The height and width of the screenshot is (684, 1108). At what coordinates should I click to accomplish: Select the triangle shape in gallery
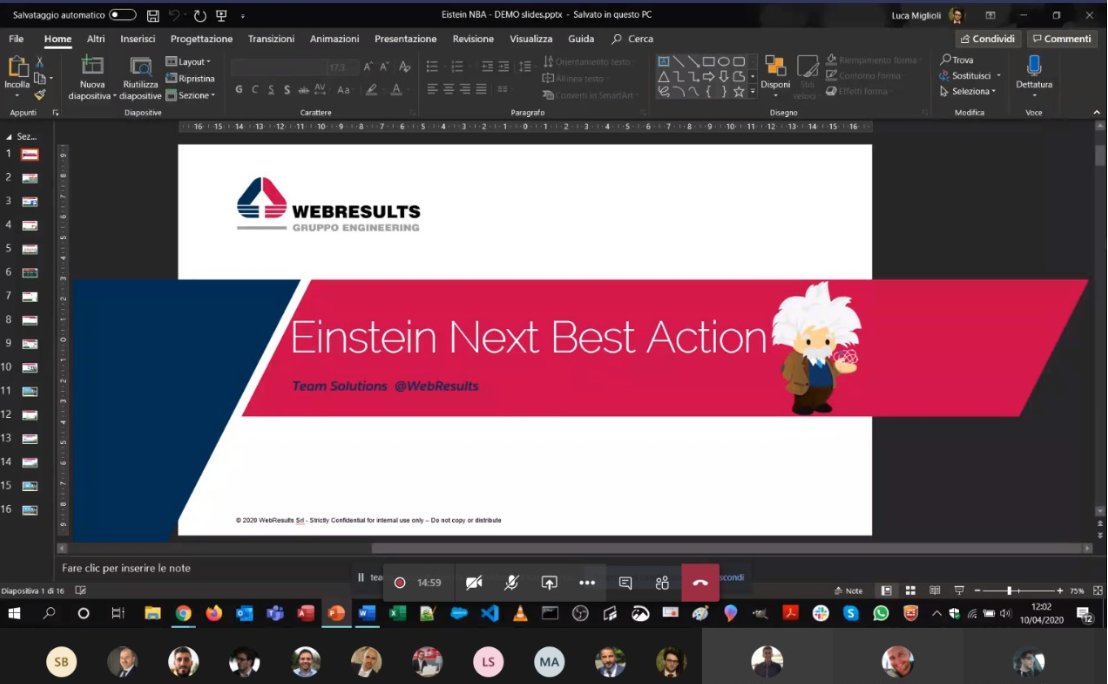tap(664, 77)
